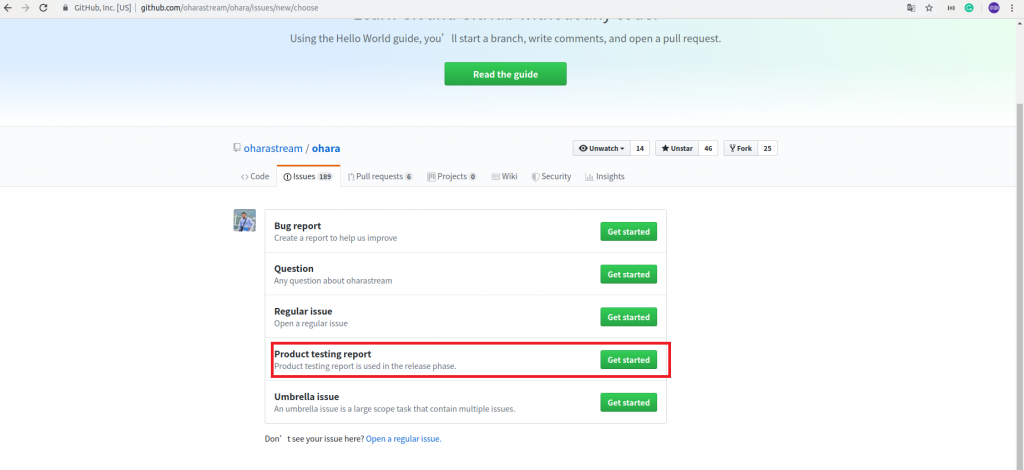The image size is (1024, 470).
Task: Click the address bar URL
Action: [x=229, y=8]
